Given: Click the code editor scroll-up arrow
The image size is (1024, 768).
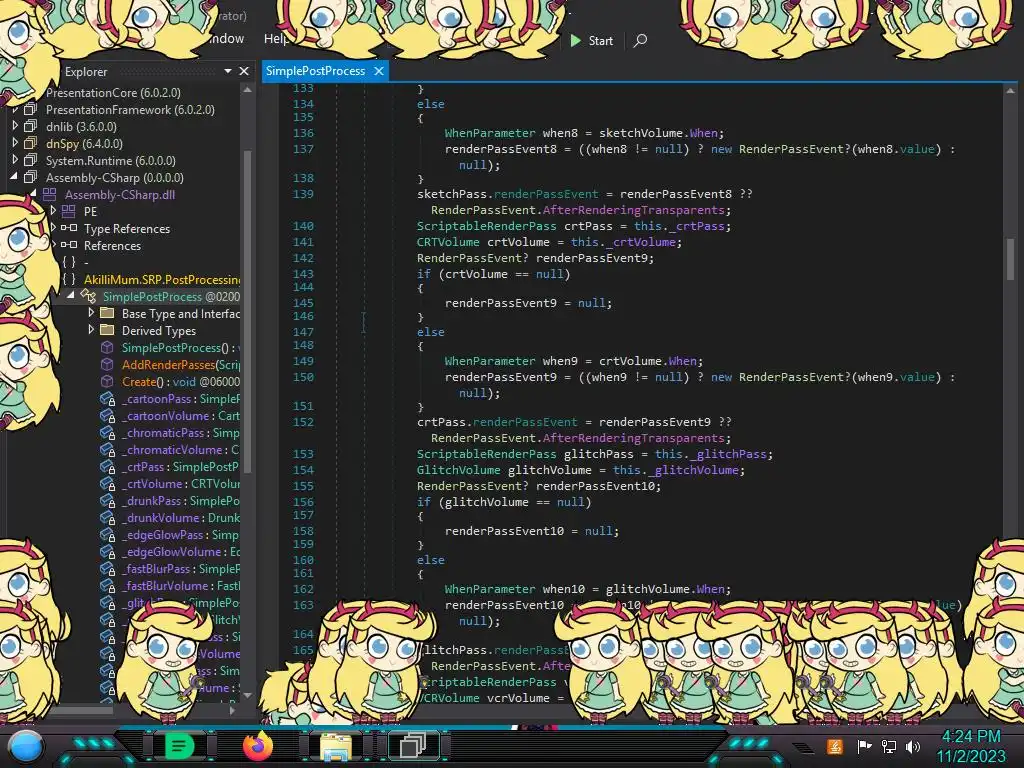Looking at the screenshot, I should (1010, 91).
